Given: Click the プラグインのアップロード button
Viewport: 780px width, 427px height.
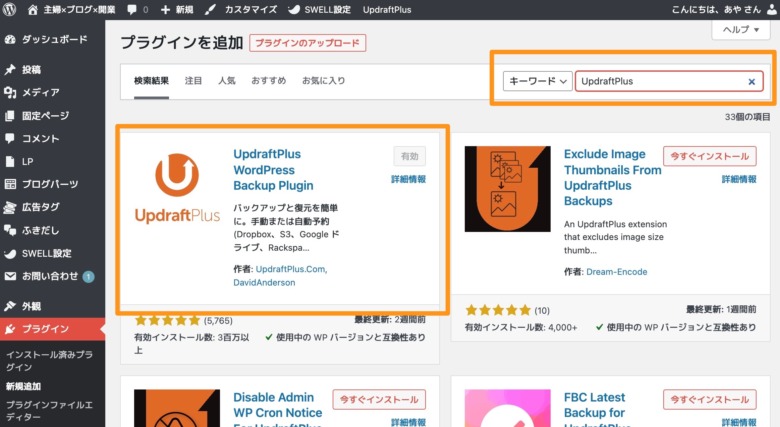Looking at the screenshot, I should 307,43.
